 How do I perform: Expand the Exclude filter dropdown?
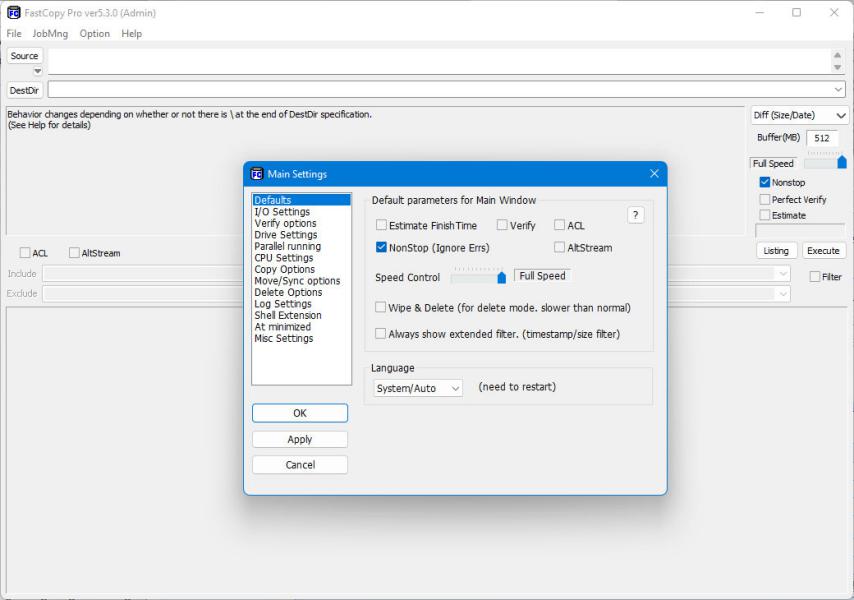(x=783, y=294)
